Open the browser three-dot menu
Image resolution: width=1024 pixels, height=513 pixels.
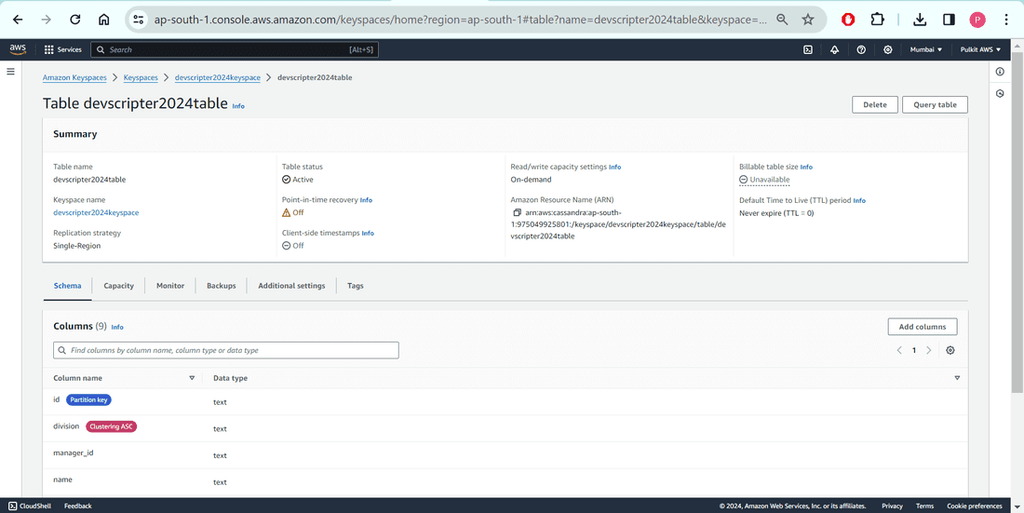click(1006, 20)
